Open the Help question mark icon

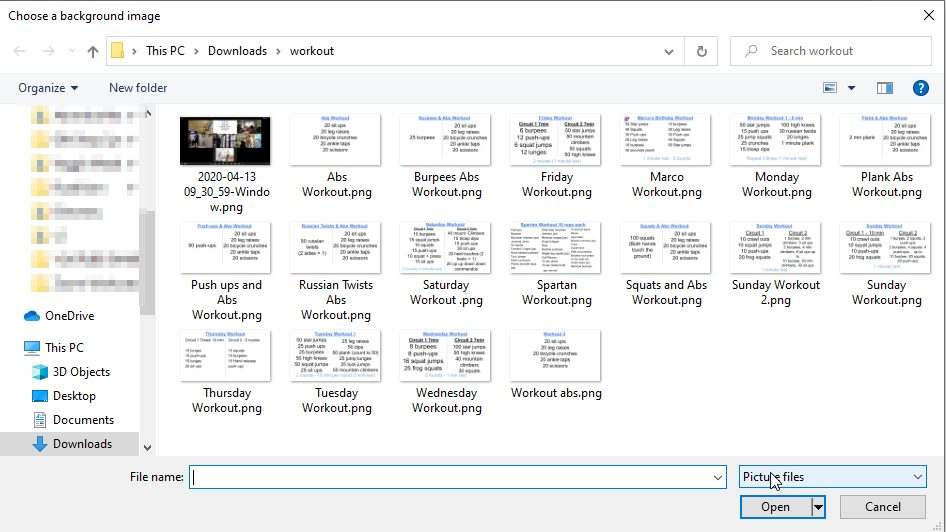[921, 88]
